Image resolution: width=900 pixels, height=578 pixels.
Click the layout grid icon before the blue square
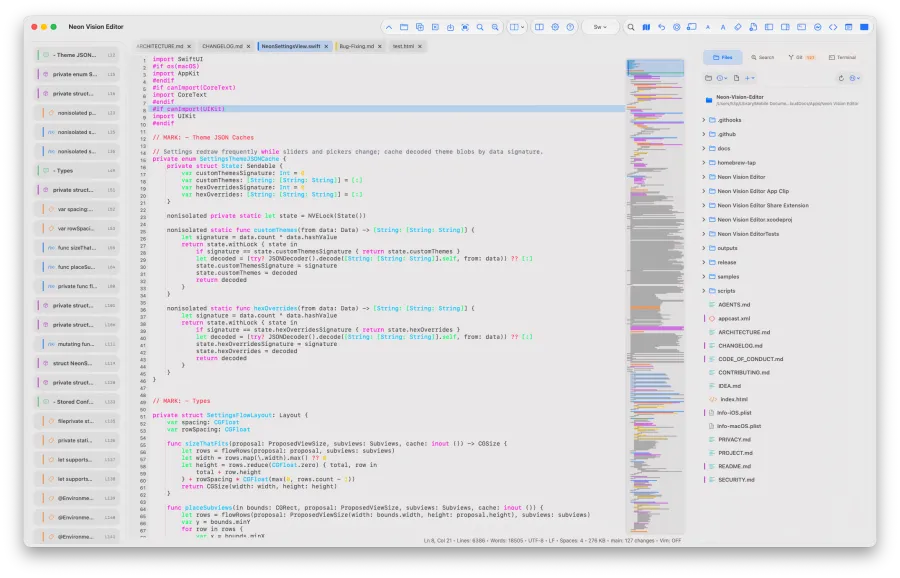848,27
